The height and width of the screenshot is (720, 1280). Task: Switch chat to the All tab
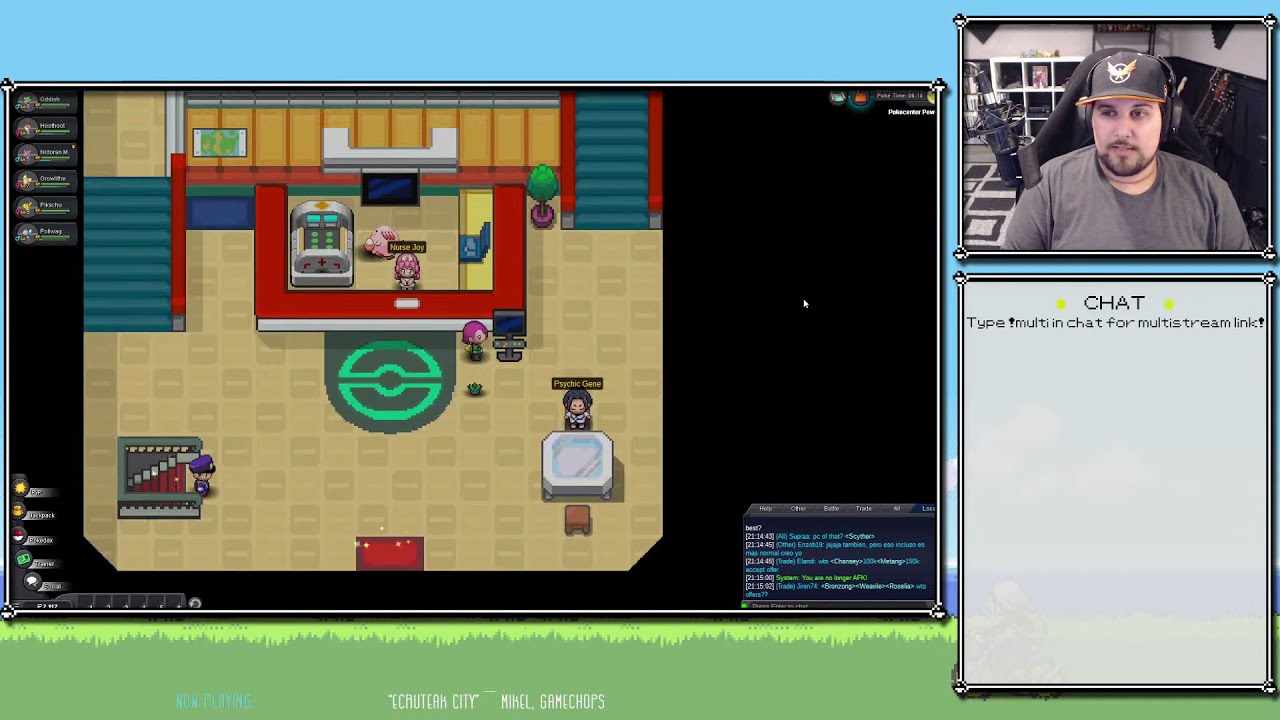[x=897, y=508]
